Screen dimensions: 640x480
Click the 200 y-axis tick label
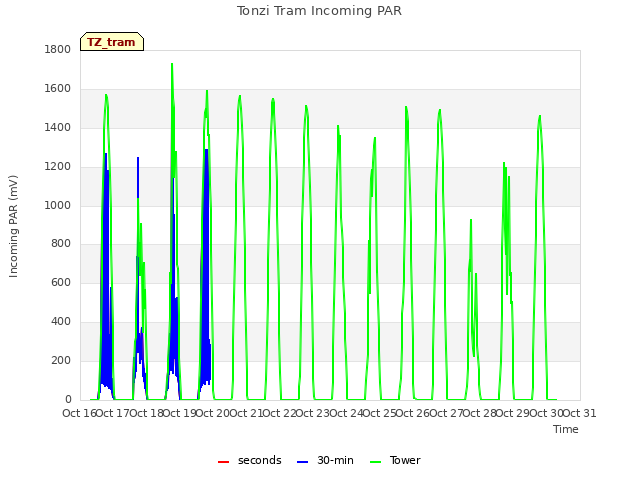[x=61, y=360]
